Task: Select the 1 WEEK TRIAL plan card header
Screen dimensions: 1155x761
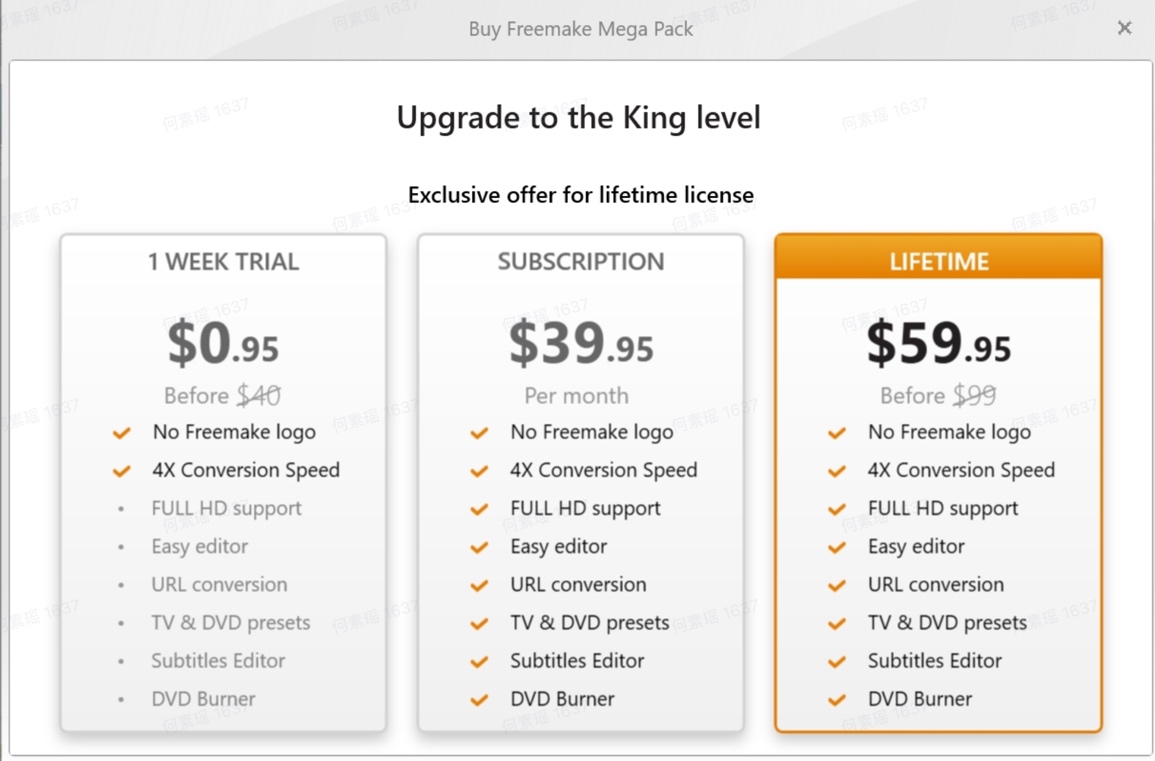Action: coord(223,262)
